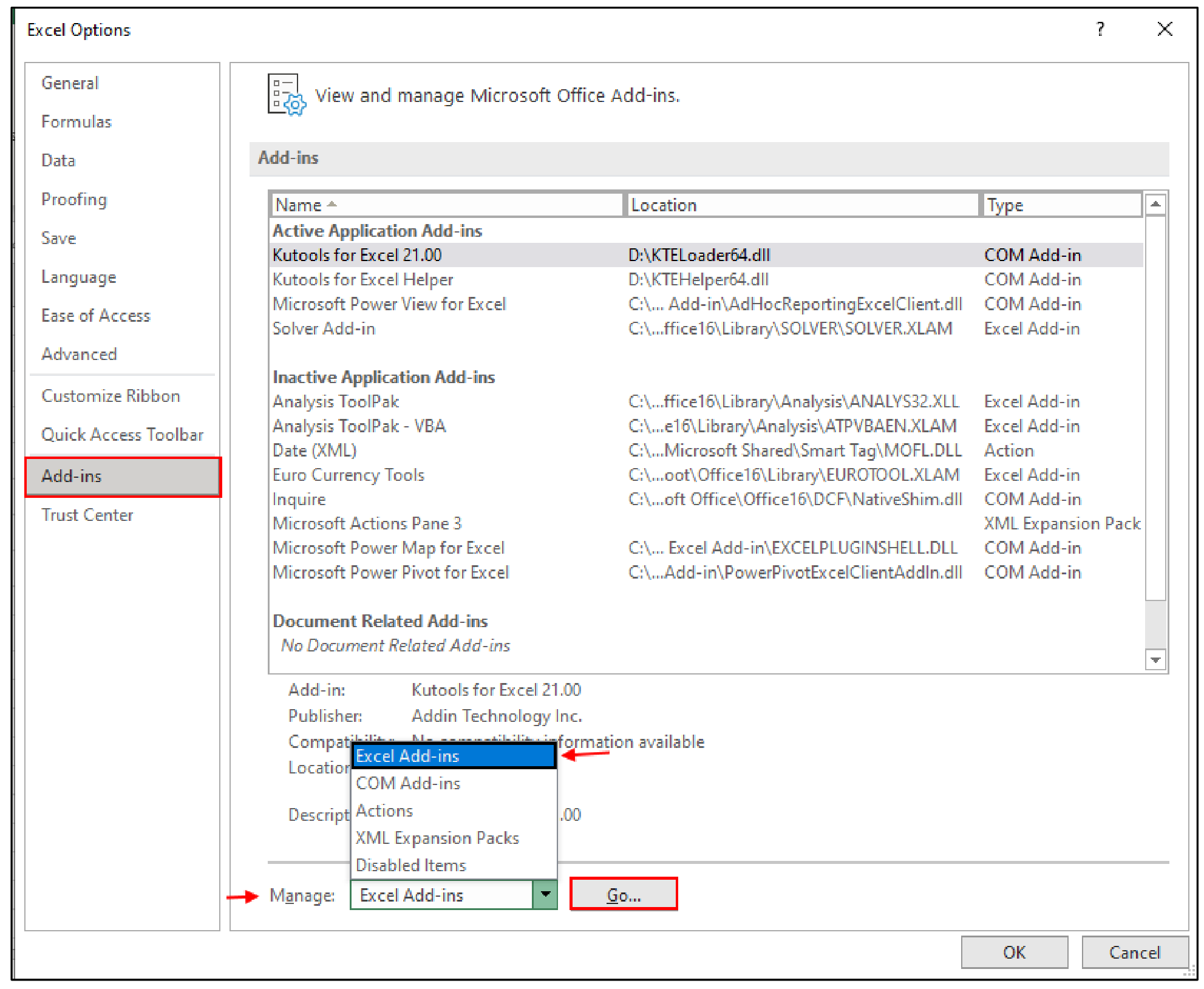Click the Manage combo box field
1204x989 pixels.
(442, 895)
